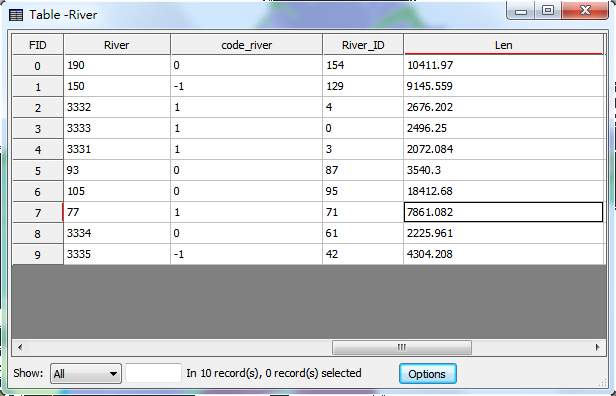Click the Len cell 18412.68

point(503,191)
